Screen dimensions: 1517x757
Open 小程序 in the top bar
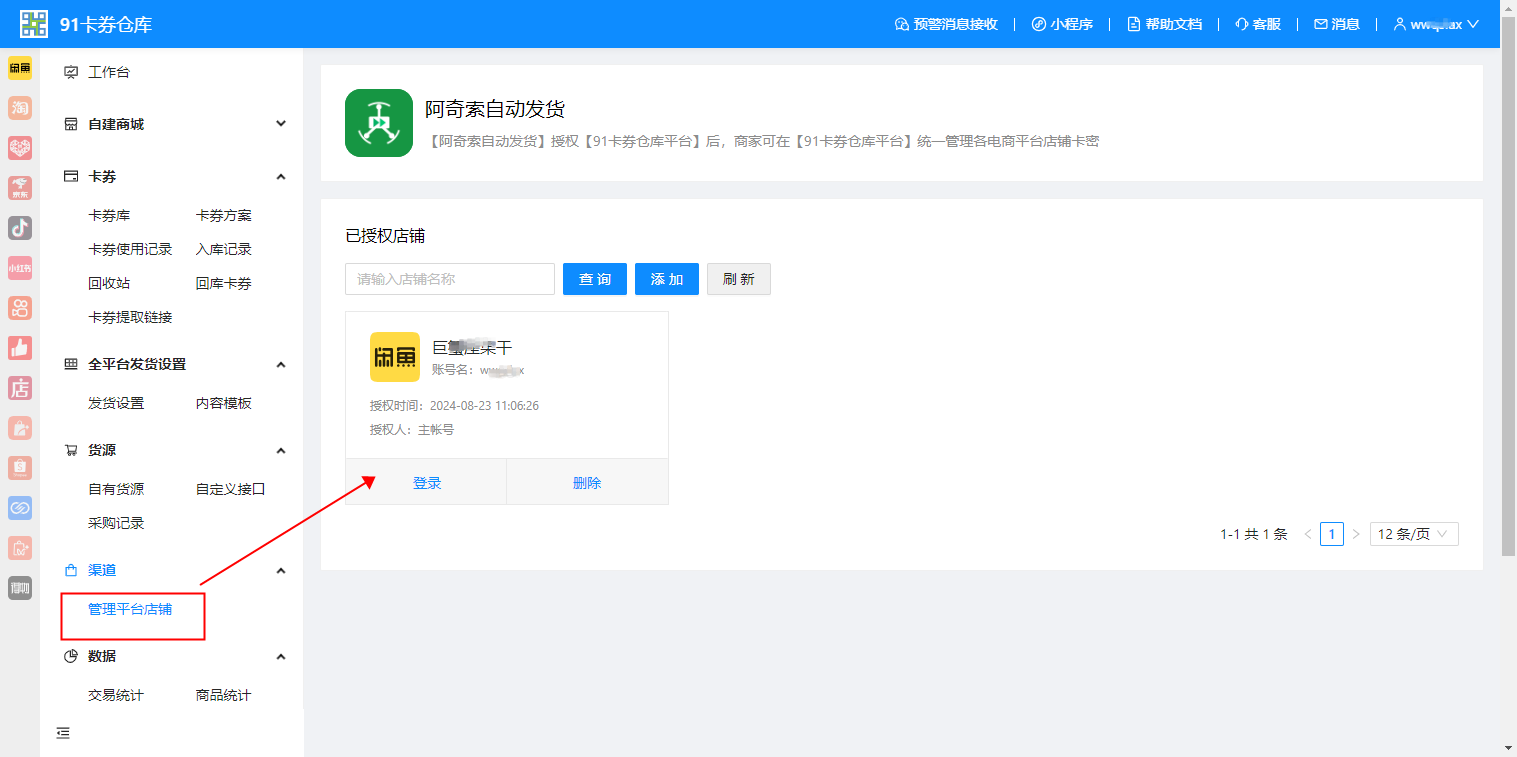[x=1062, y=24]
